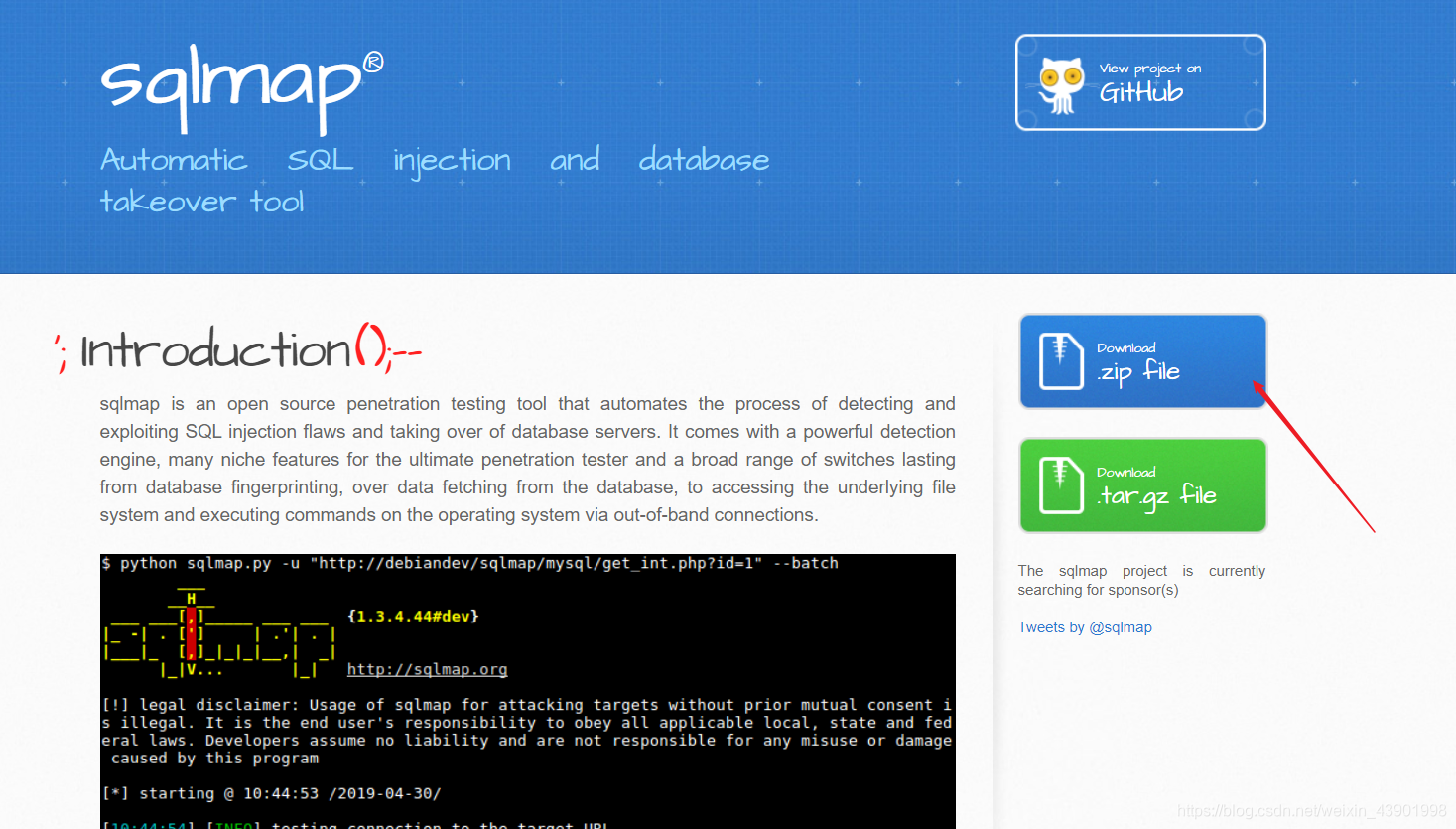Click 'Automatic SQL injection and database' tagline
Image resolution: width=1456 pixels, height=829 pixels.
[435, 160]
